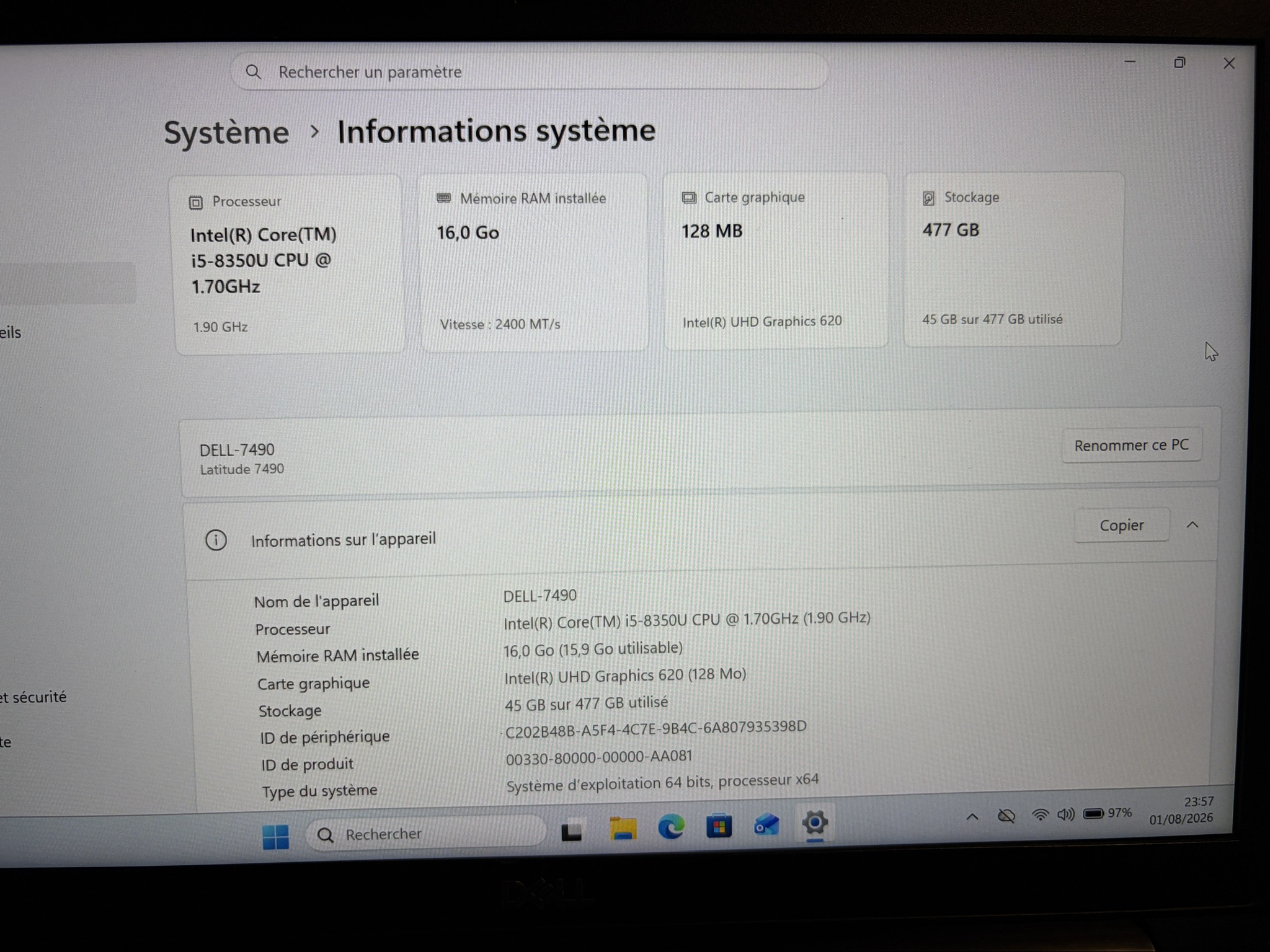Click the Nom de l'appareil label

[x=316, y=601]
